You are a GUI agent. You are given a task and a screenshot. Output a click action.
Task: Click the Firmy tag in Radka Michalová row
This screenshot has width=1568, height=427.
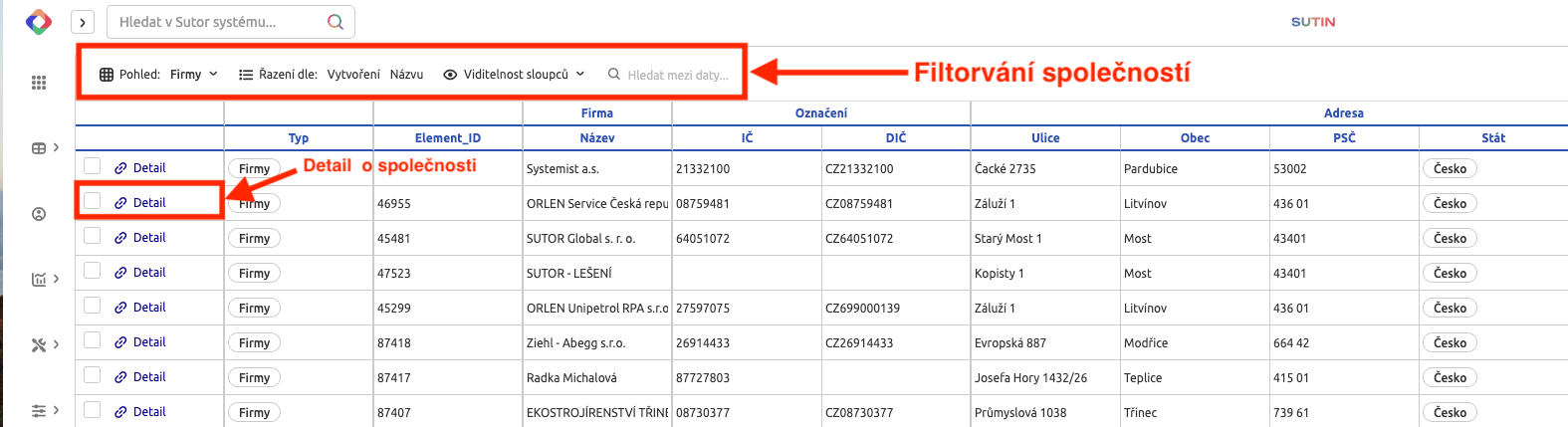[254, 377]
